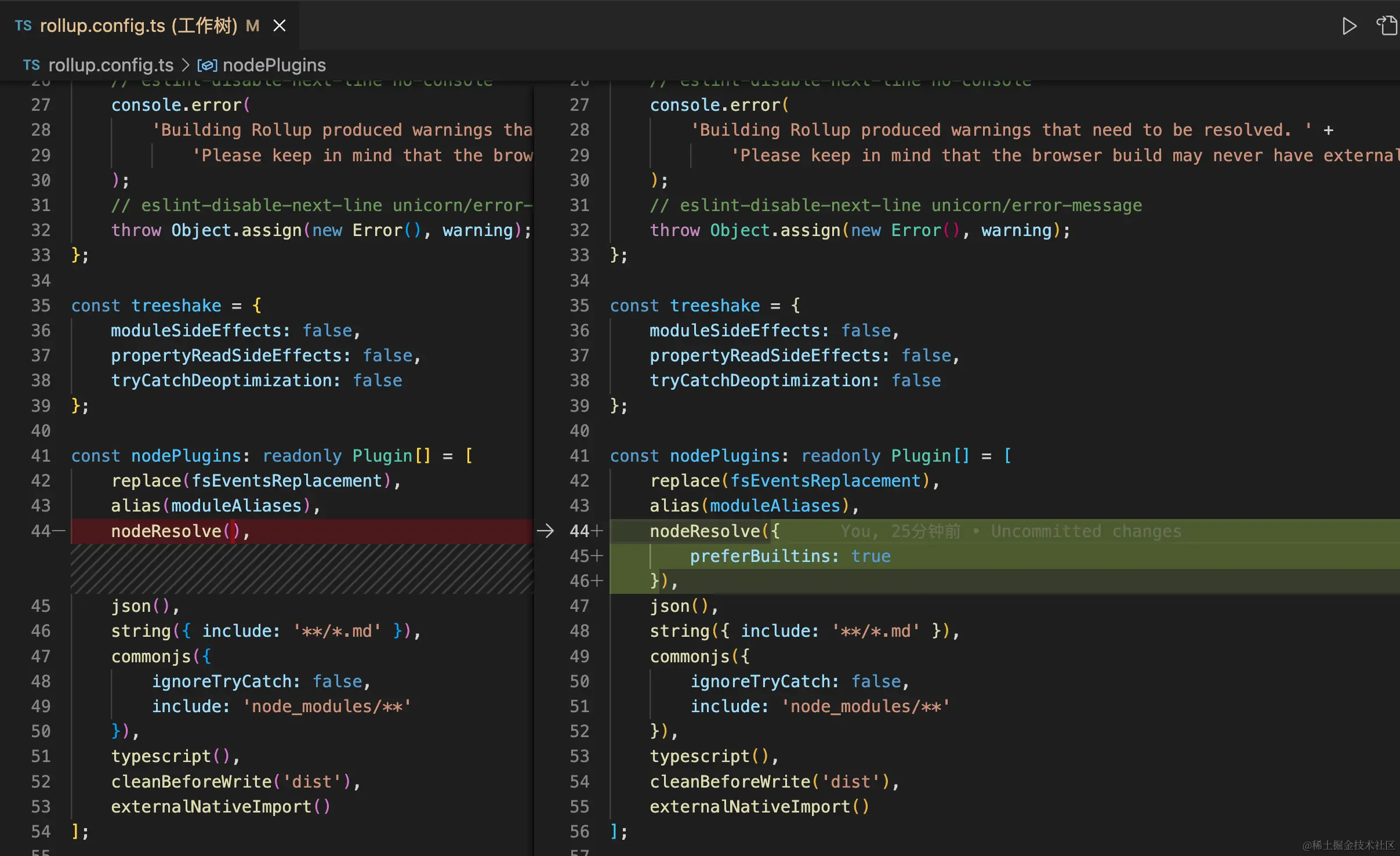Image resolution: width=1400 pixels, height=856 pixels.
Task: Open the rollup.config.ts breadcrumb dropdown
Action: [111, 66]
